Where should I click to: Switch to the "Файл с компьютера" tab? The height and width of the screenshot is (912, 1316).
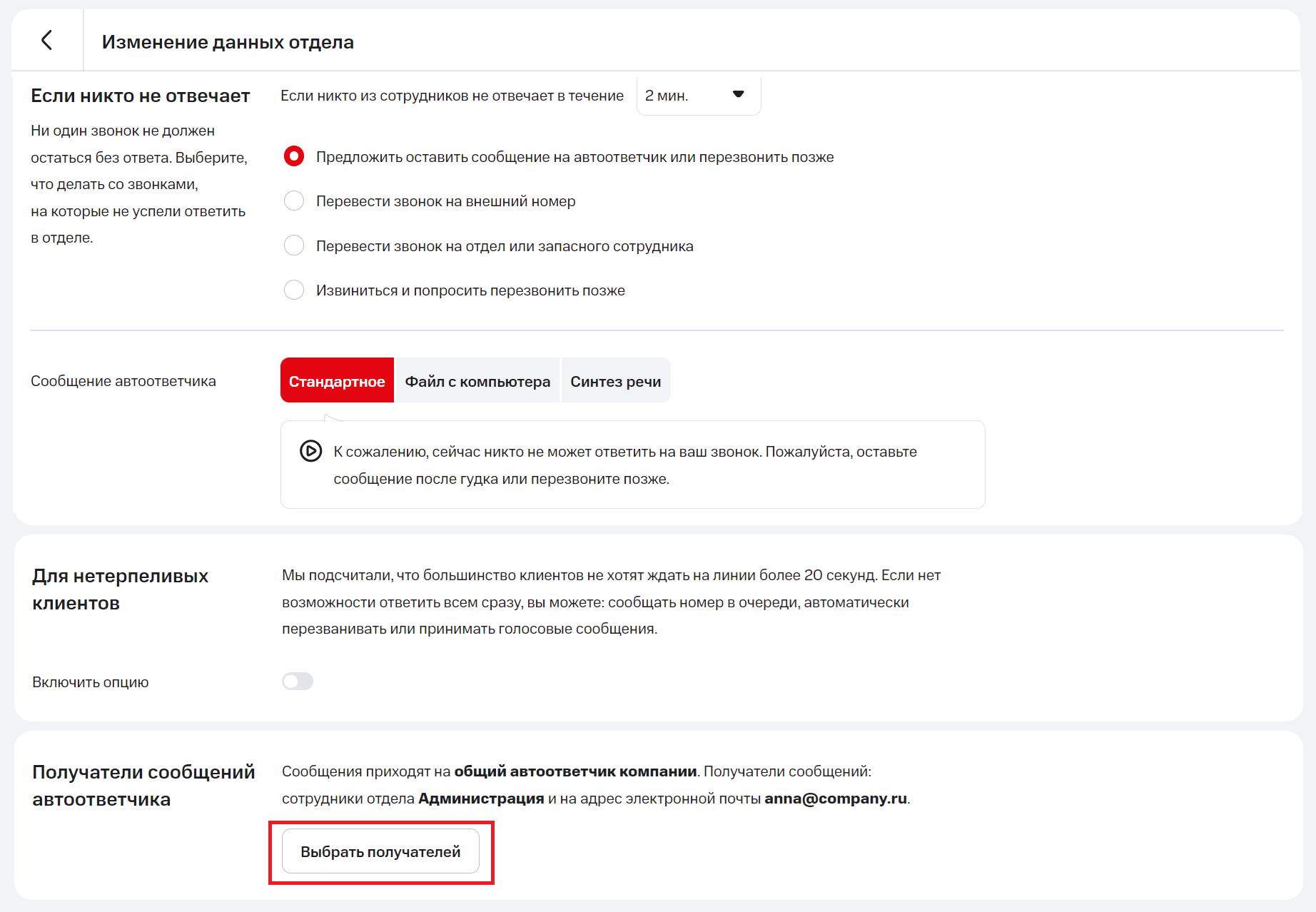click(x=477, y=381)
